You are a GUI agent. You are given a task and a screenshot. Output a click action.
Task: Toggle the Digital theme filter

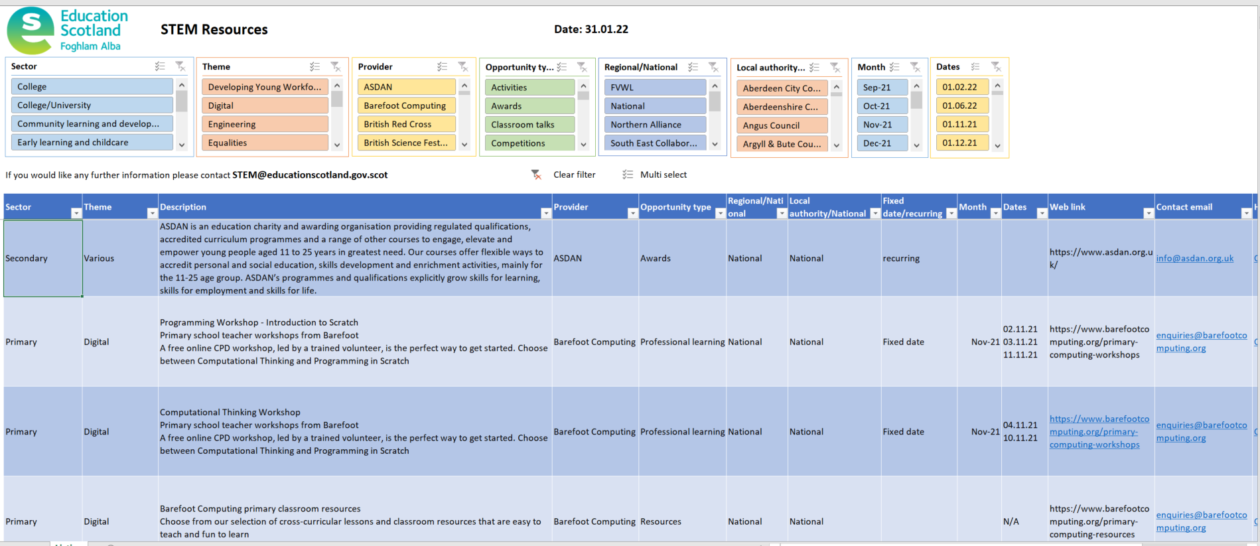coord(265,105)
